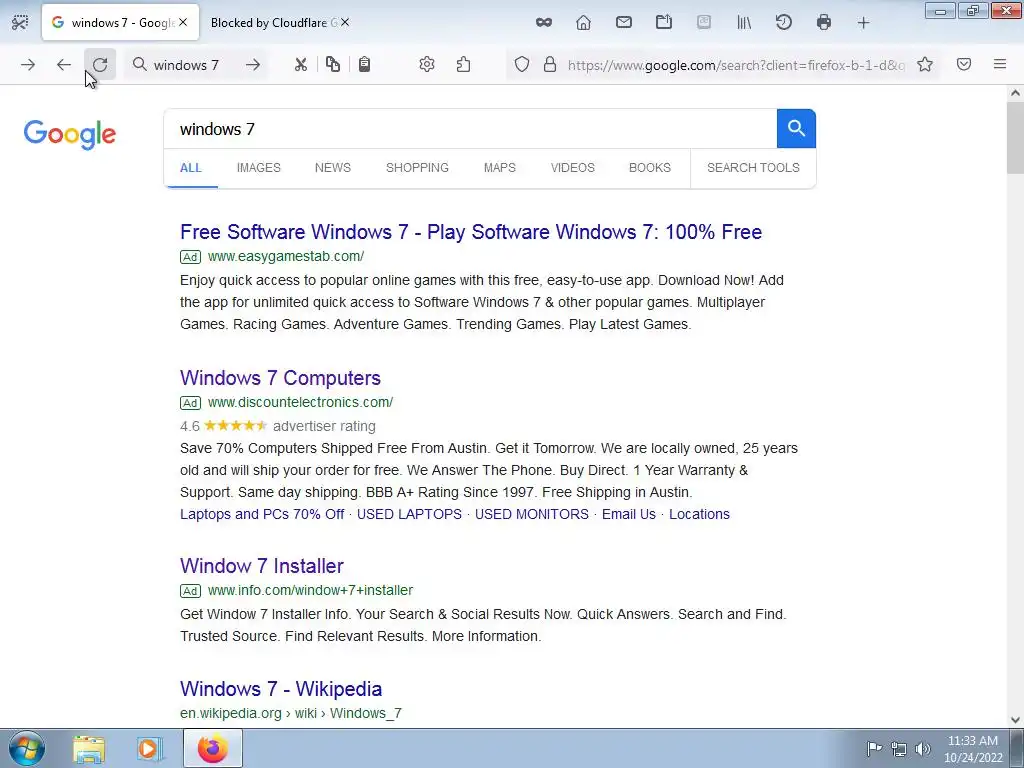Click the volume speaker tray icon

click(923, 749)
